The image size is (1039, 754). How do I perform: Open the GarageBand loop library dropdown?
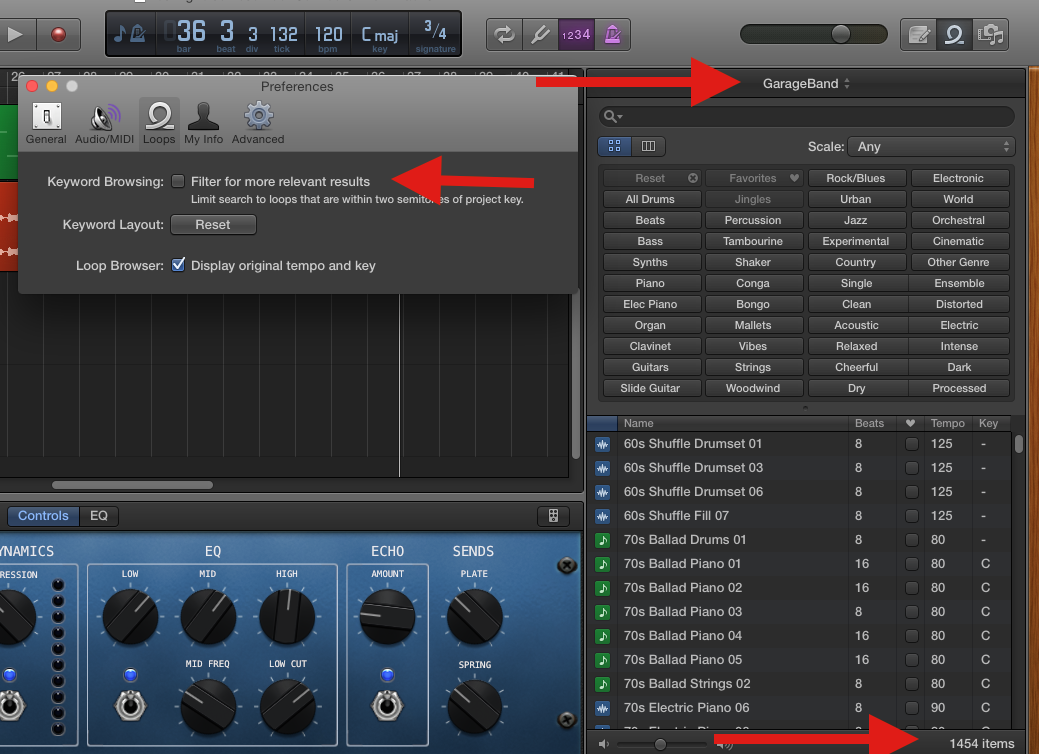pyautogui.click(x=806, y=83)
